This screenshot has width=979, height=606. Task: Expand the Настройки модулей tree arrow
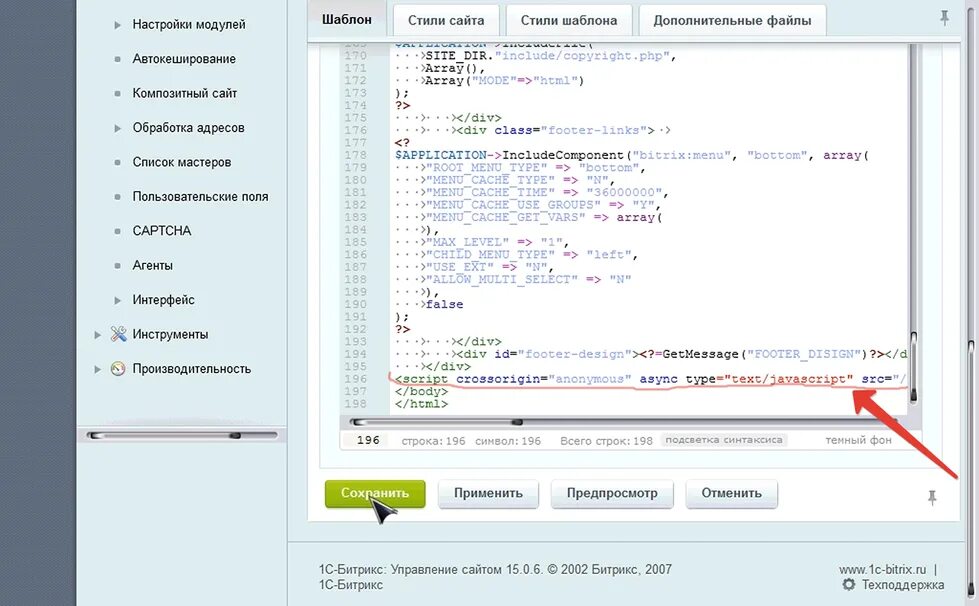tap(117, 25)
